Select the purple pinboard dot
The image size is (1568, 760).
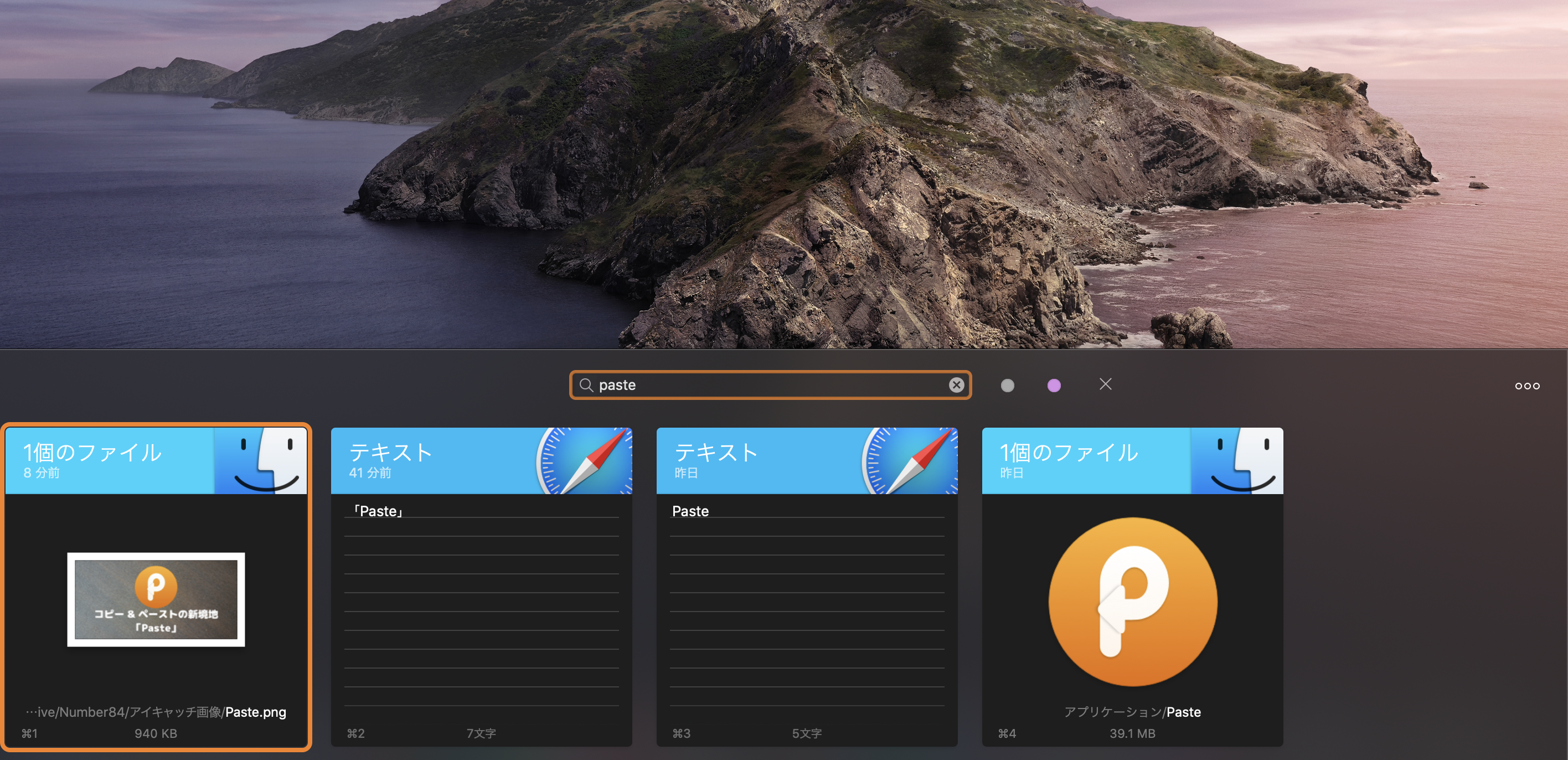(1054, 386)
